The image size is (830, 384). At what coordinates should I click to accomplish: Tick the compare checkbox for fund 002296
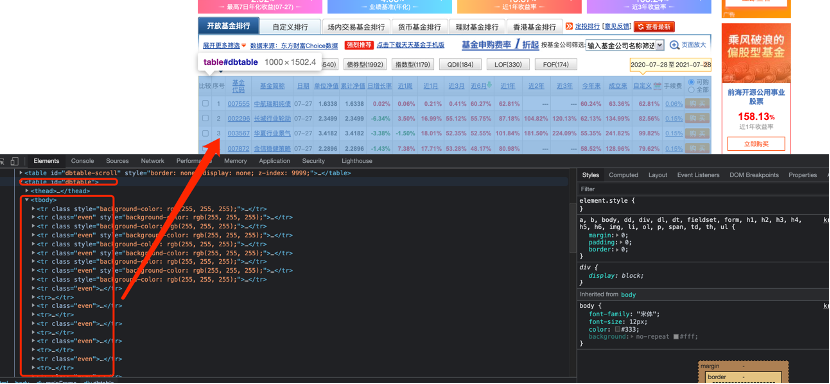click(x=205, y=119)
